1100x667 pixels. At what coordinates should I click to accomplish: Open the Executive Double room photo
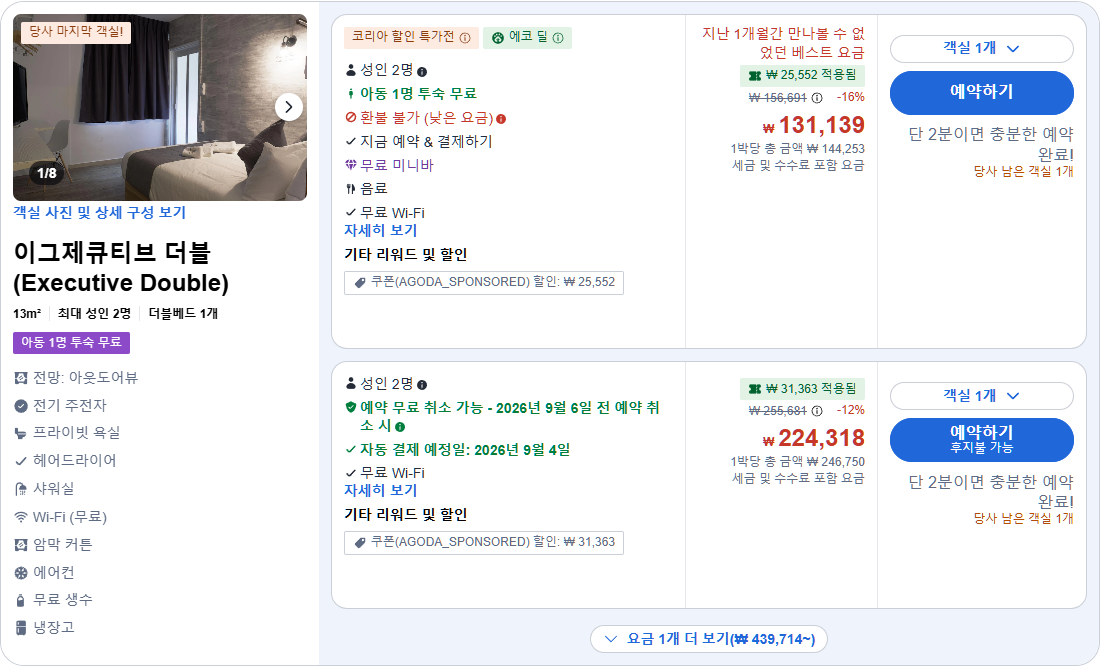[160, 107]
